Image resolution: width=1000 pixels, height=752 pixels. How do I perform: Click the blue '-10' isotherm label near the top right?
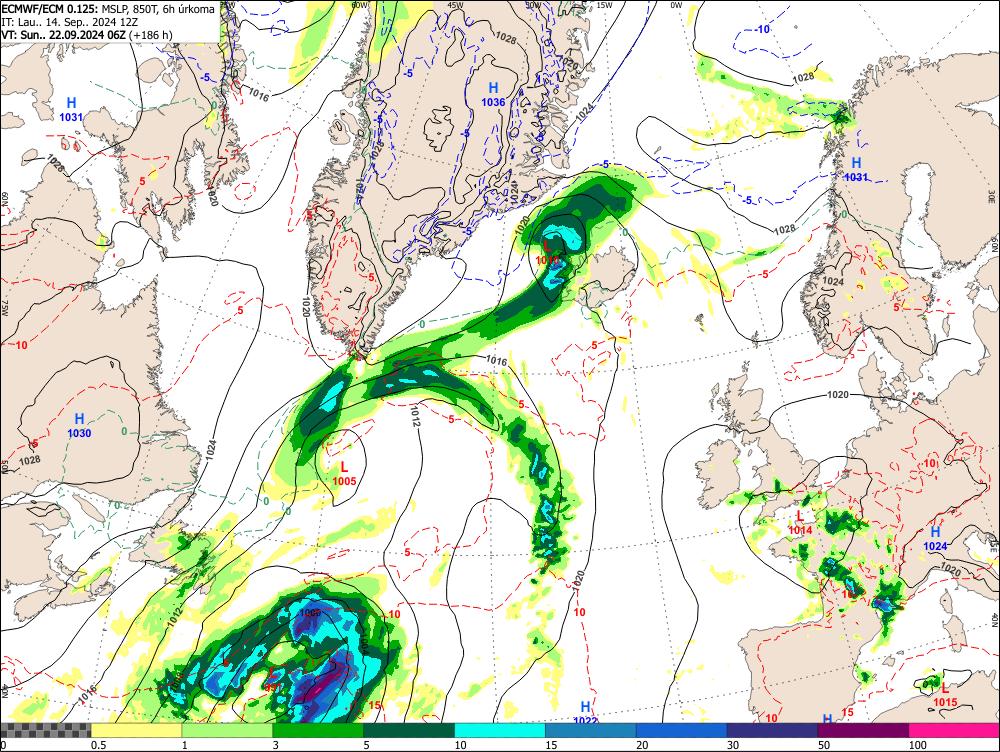click(761, 29)
